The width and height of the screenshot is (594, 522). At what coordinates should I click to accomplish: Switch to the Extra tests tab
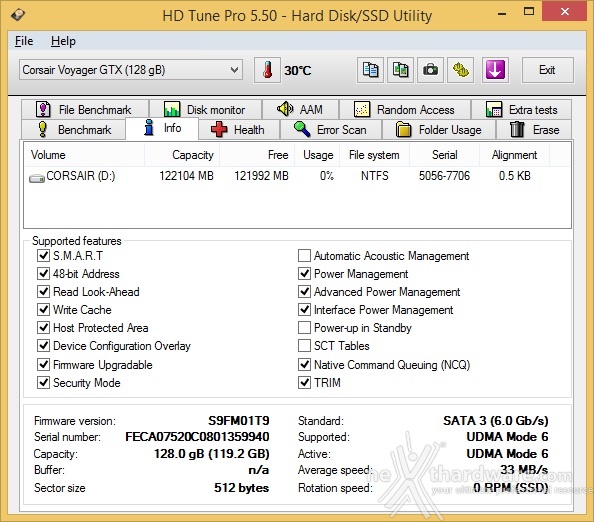tap(521, 109)
